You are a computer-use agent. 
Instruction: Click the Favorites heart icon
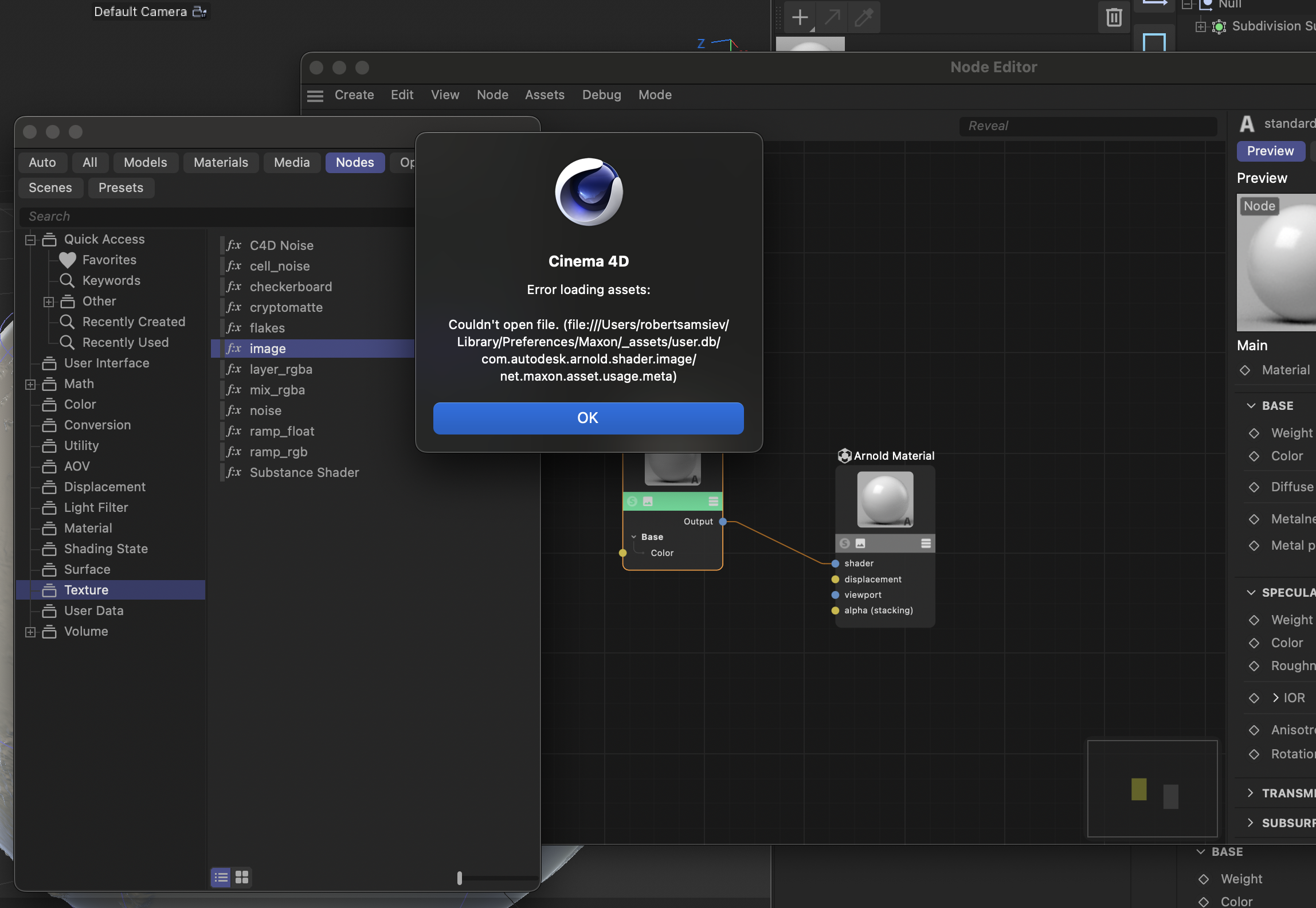pyautogui.click(x=68, y=260)
